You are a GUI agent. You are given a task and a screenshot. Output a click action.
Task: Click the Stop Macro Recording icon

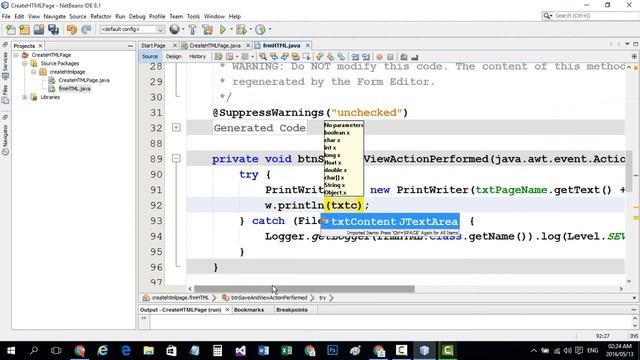[x=390, y=57]
